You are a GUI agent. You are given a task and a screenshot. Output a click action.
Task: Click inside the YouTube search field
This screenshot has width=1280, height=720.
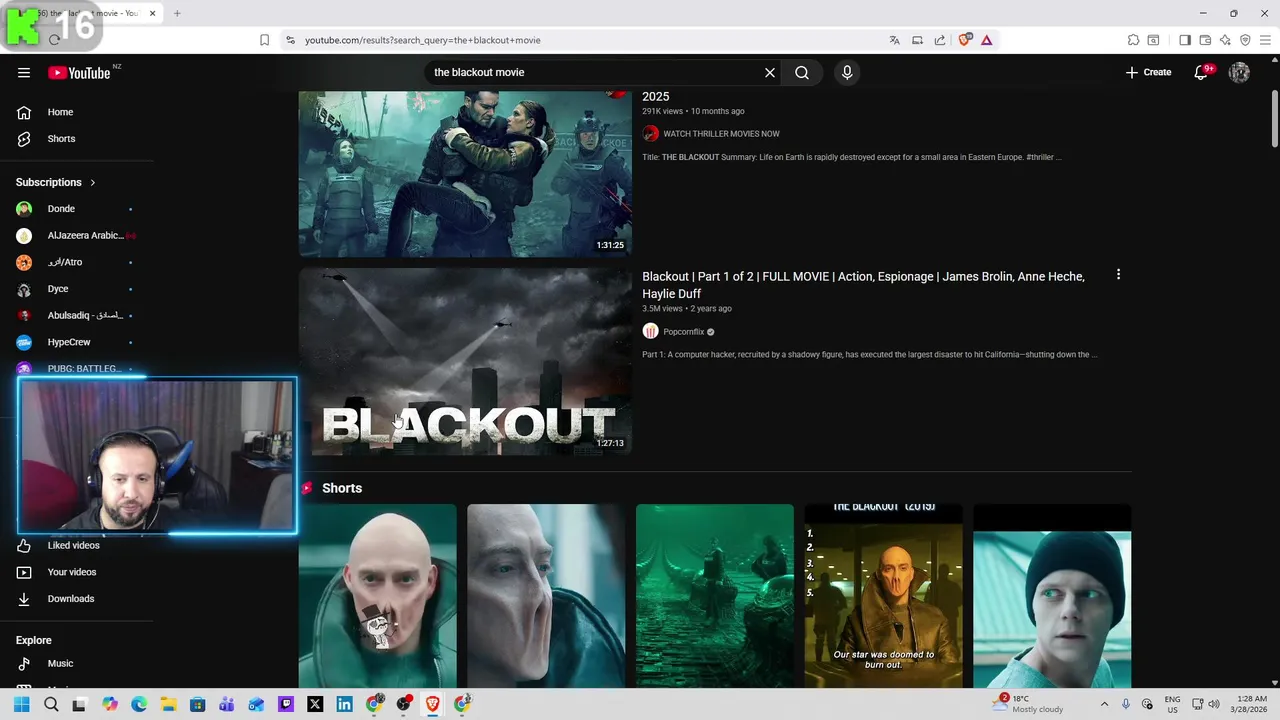tap(595, 72)
